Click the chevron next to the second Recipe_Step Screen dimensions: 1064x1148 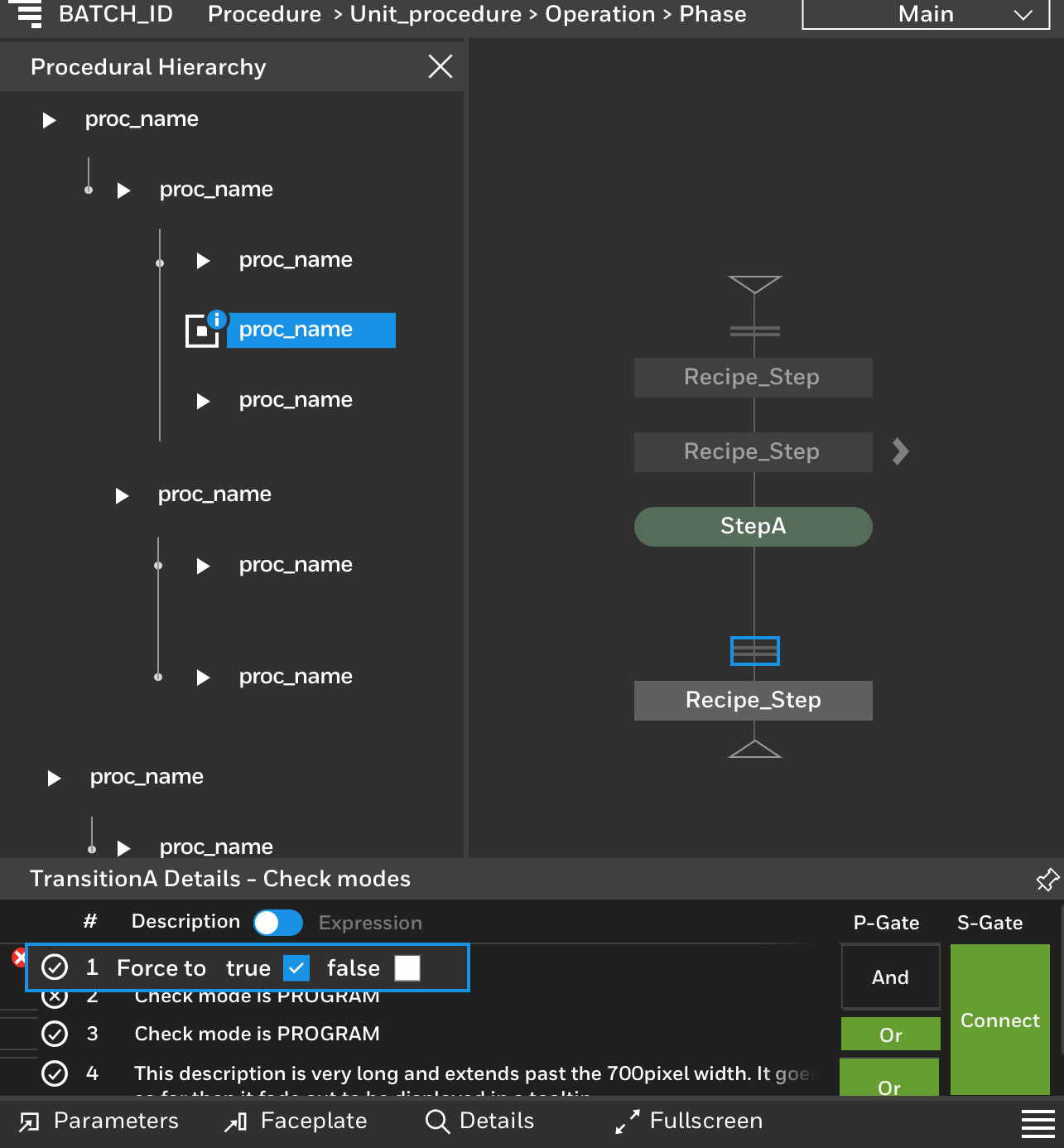click(901, 451)
